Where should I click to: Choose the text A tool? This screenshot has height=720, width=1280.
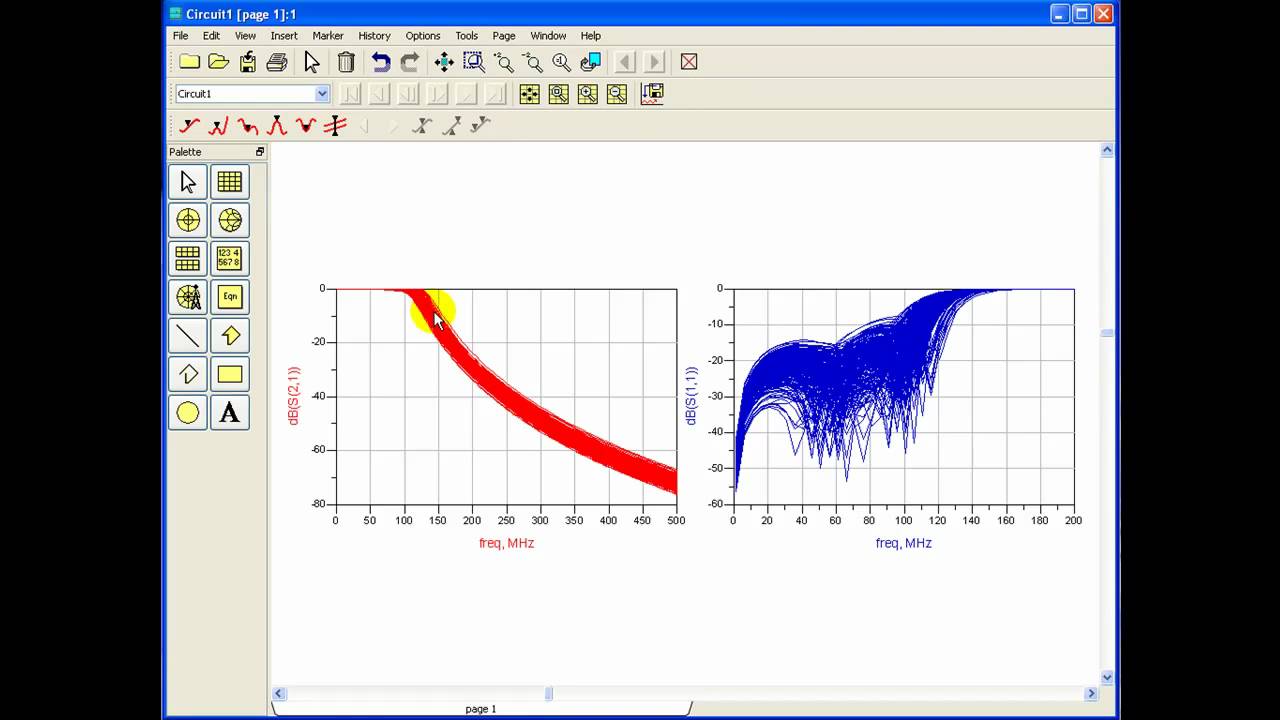point(230,413)
